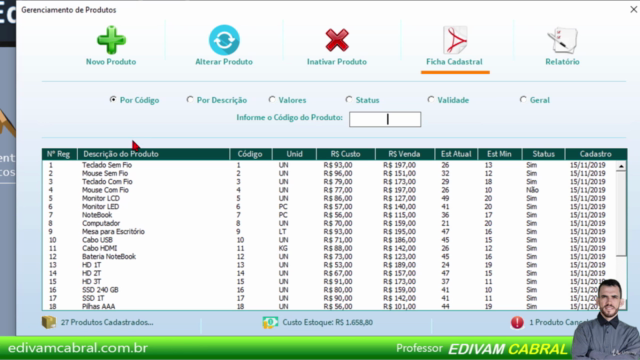The image size is (640, 360).
Task: Click the money icon beside Custo Estoque
Action: point(270,322)
